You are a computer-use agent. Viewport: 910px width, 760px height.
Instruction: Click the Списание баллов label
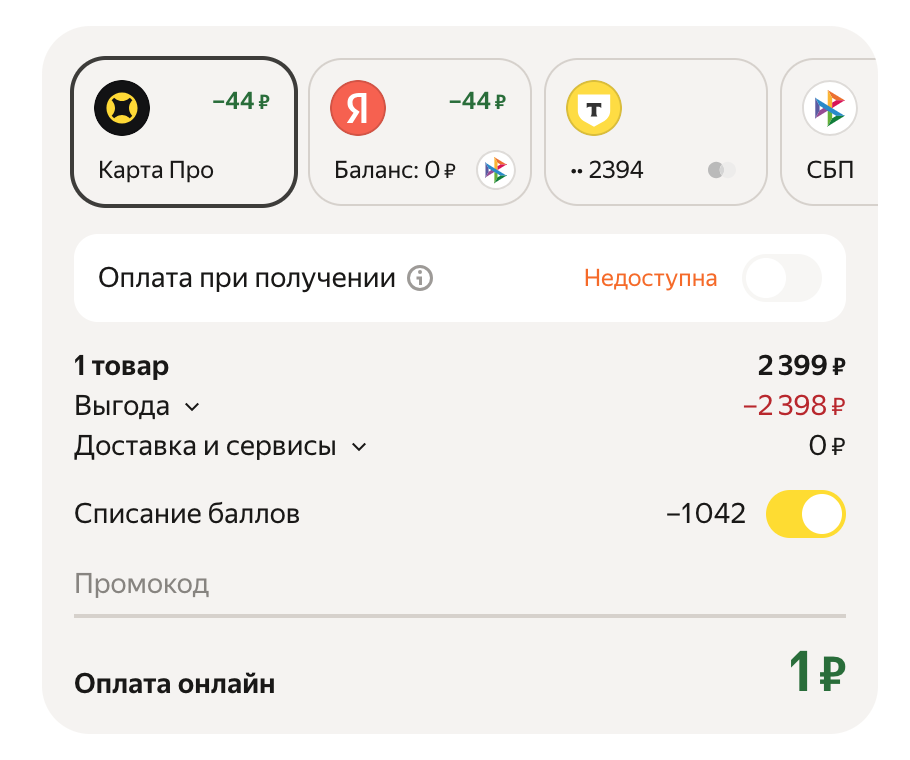[187, 514]
